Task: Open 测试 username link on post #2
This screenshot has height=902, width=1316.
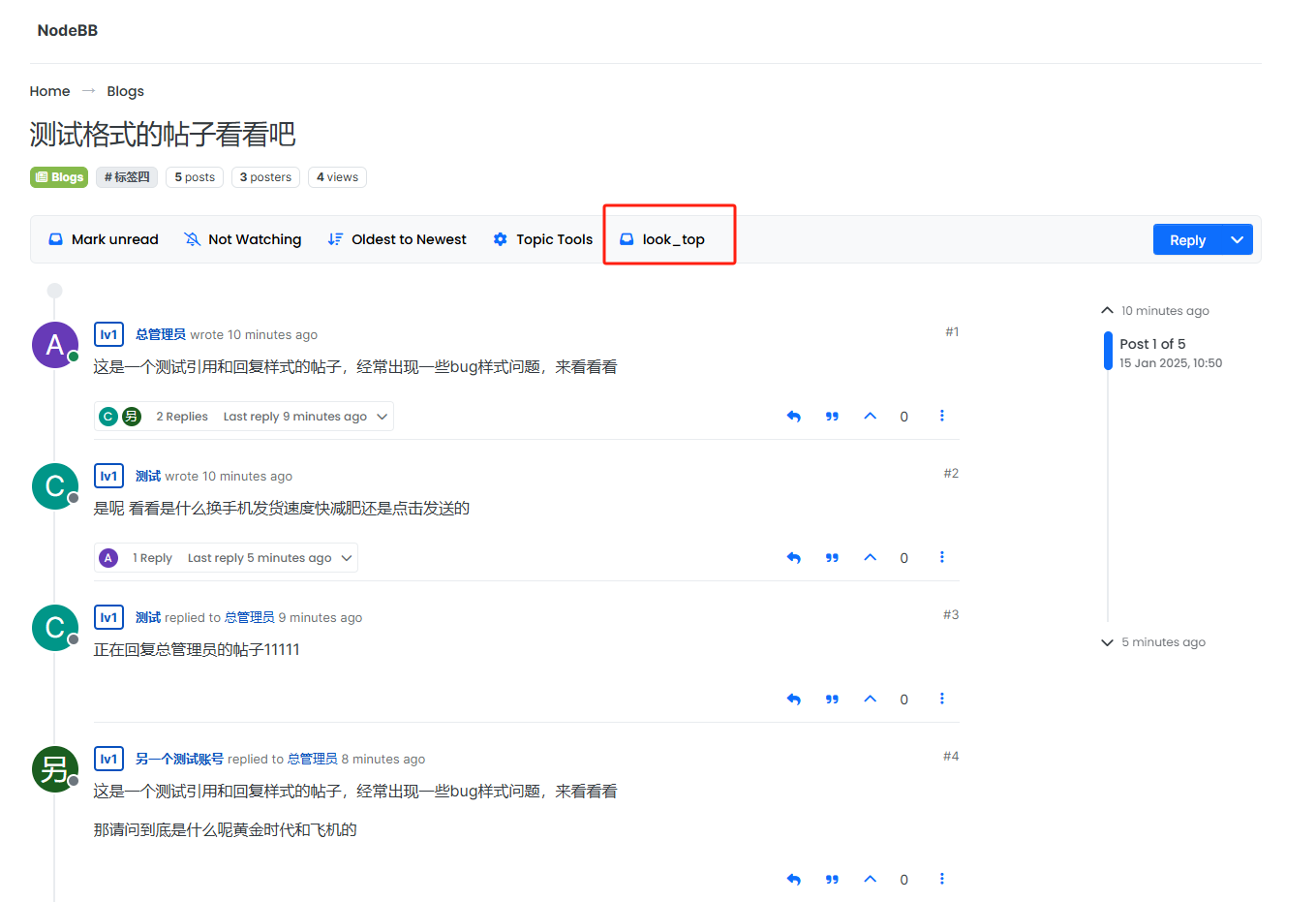Action: click(148, 476)
